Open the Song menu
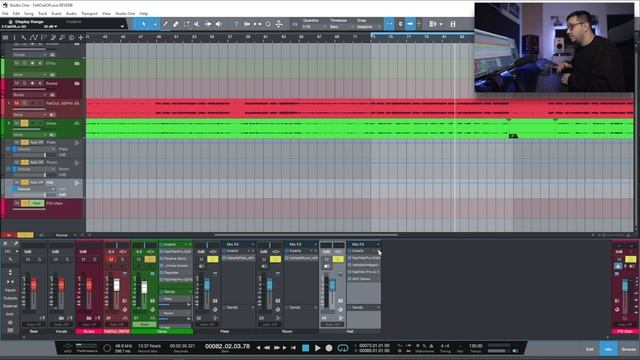 pos(29,13)
